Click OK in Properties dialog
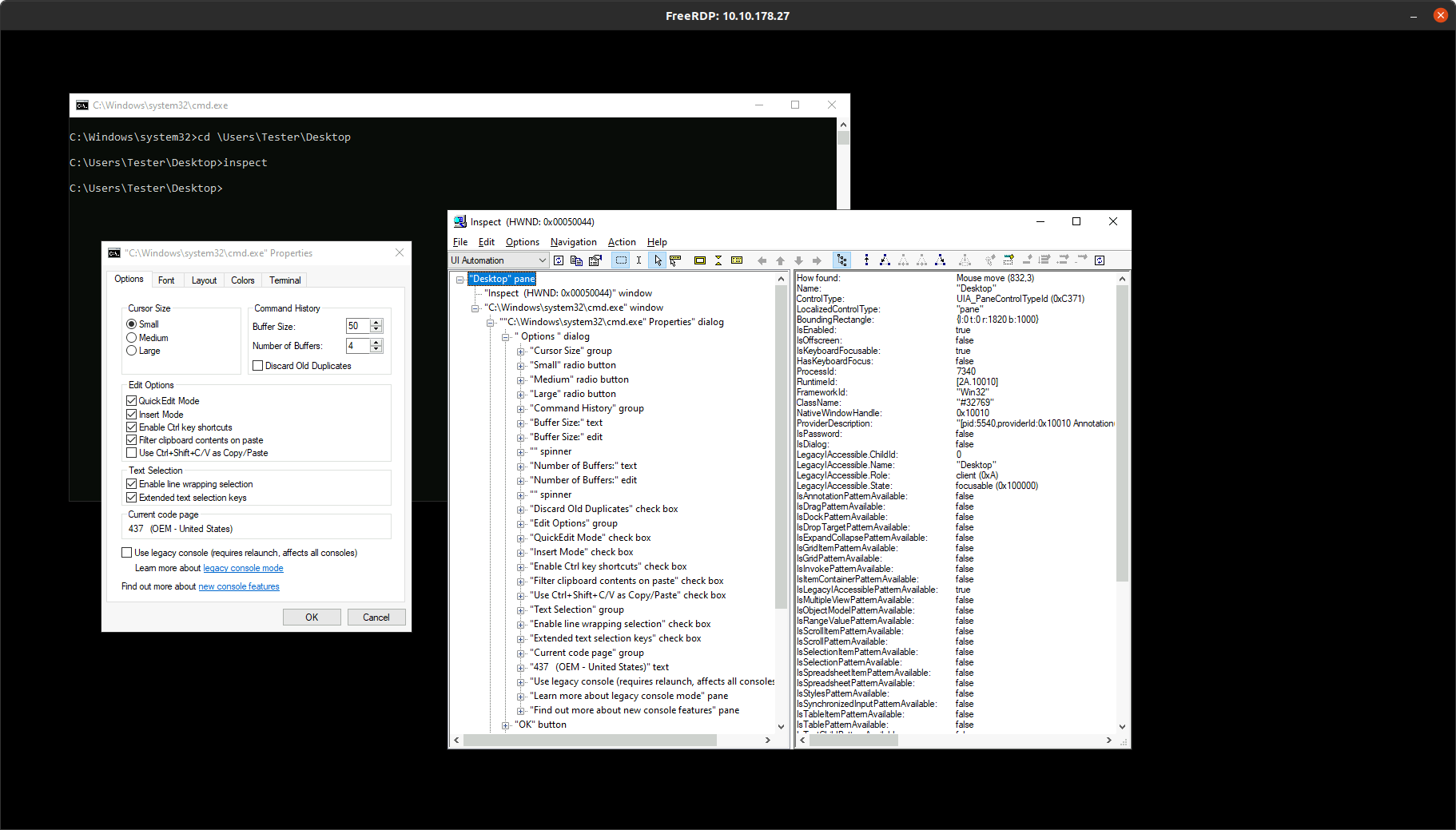Viewport: 1456px width, 830px height. point(312,618)
